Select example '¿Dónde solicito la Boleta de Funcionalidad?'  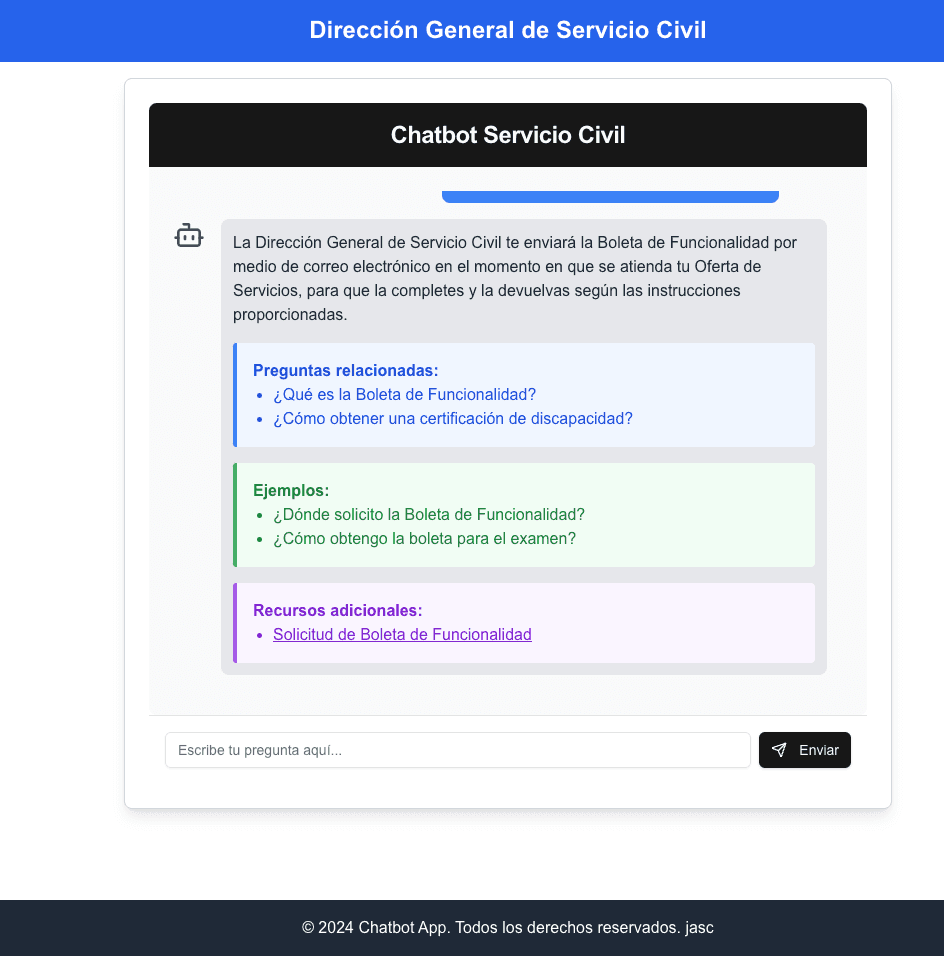pos(429,515)
